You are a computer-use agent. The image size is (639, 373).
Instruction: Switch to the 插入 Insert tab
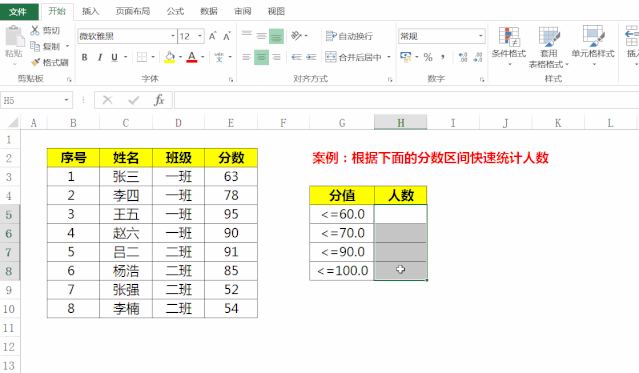[90, 11]
